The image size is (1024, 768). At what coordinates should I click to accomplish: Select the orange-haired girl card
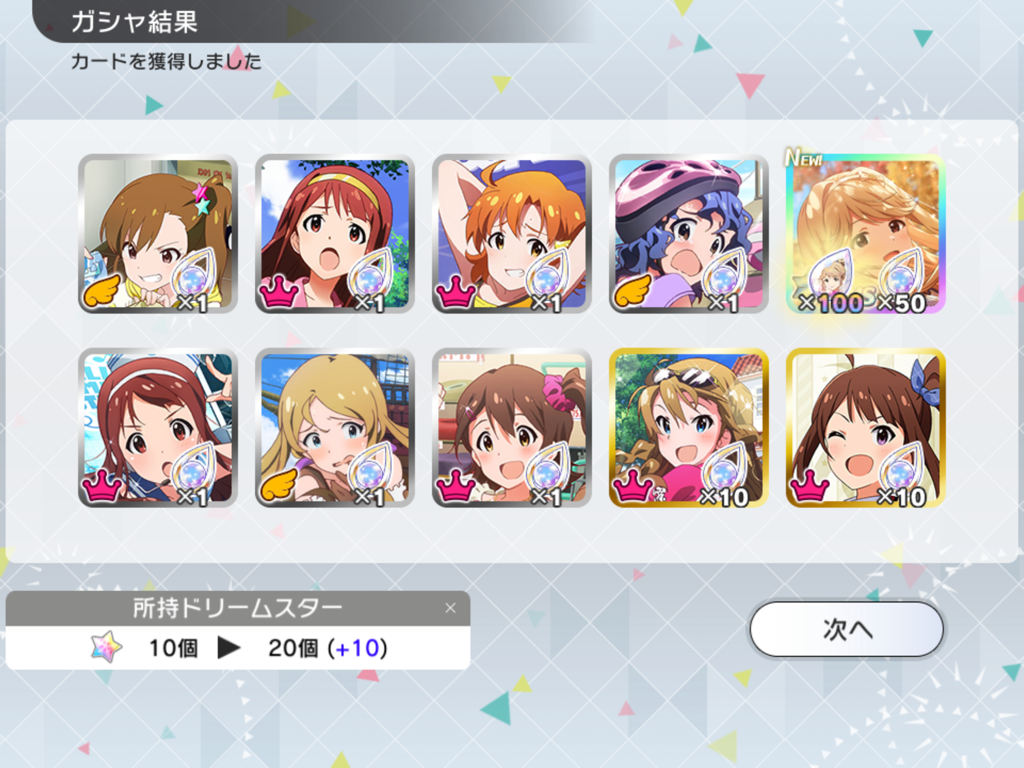[511, 233]
